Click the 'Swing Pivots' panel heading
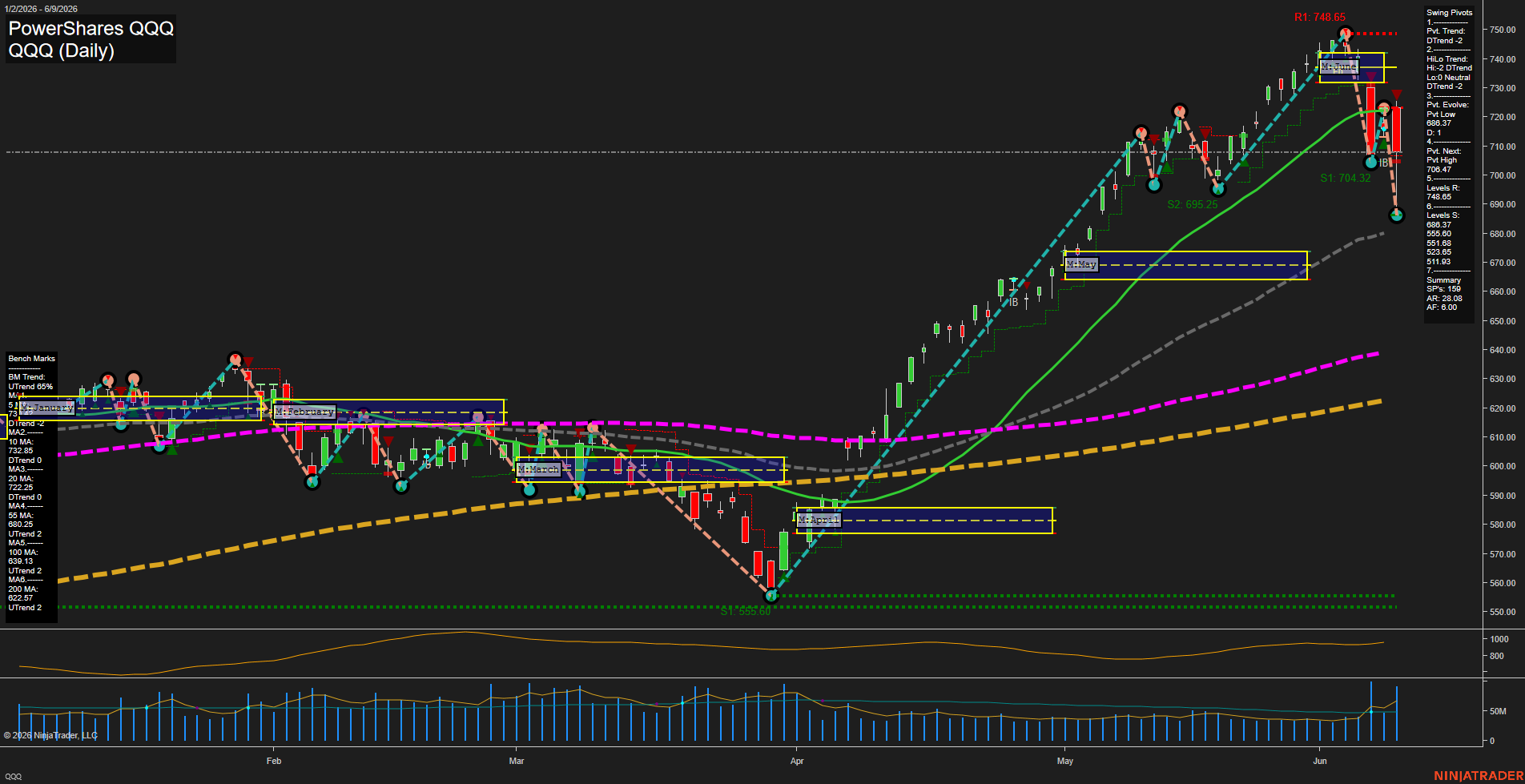Screen dimensions: 1525x784 1449,13
